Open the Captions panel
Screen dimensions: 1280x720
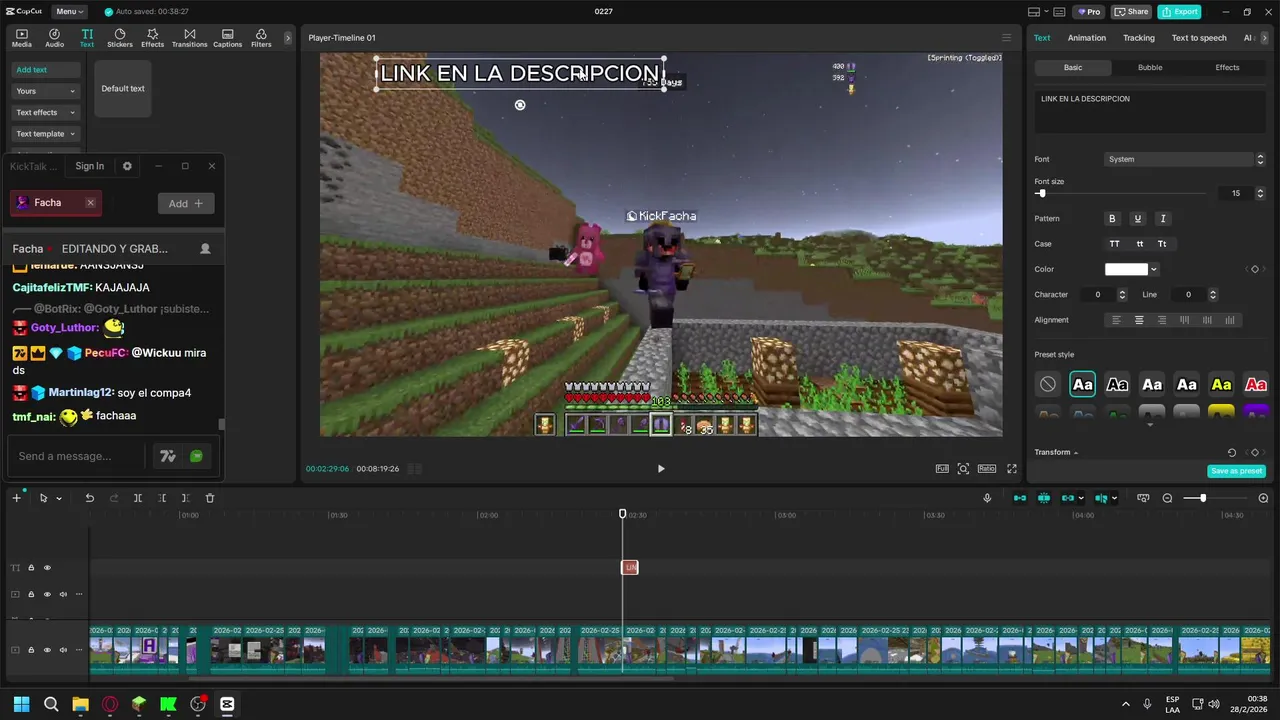tap(227, 38)
